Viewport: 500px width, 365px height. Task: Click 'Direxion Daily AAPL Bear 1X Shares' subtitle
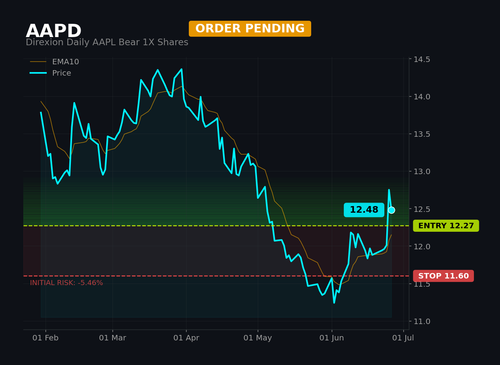(x=107, y=42)
